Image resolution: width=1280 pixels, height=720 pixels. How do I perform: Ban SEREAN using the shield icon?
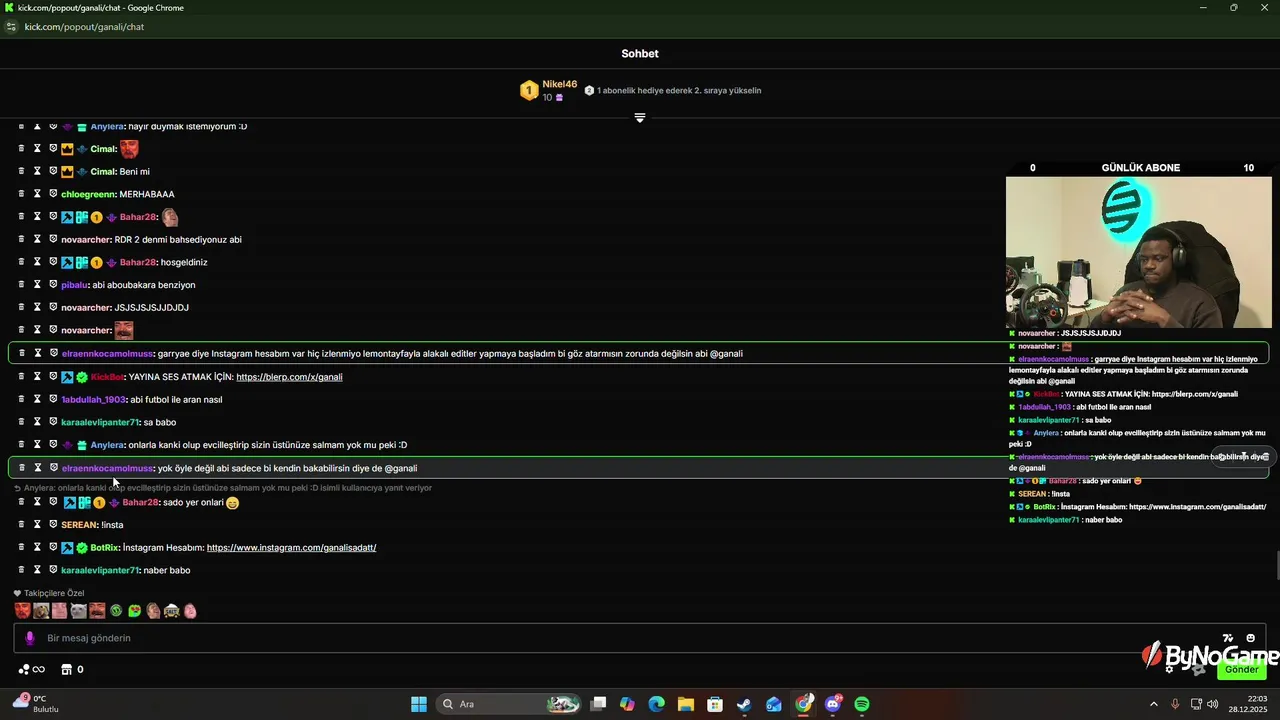[53, 524]
